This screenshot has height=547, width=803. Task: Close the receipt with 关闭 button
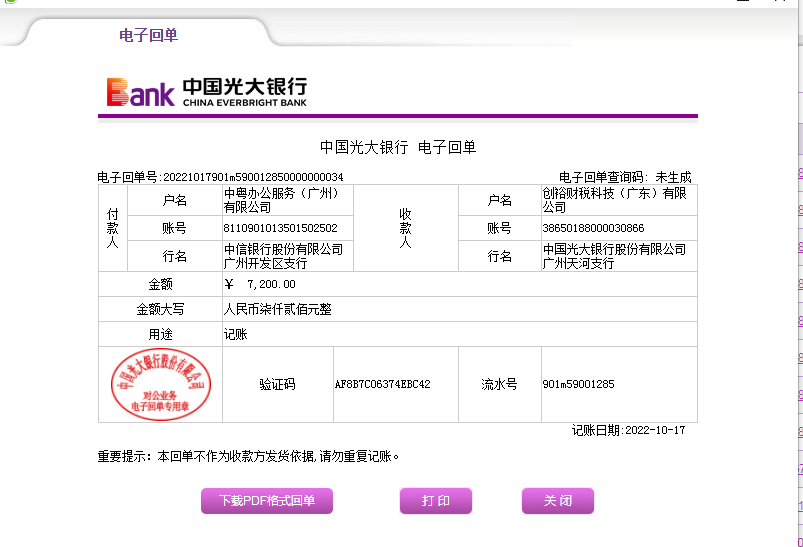click(558, 500)
